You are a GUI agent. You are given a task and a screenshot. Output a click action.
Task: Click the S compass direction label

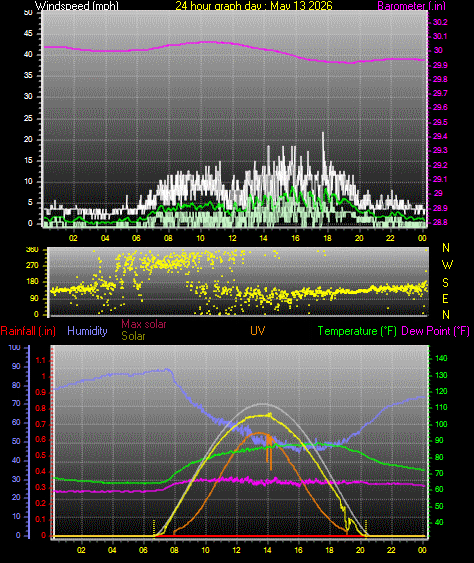coord(446,283)
